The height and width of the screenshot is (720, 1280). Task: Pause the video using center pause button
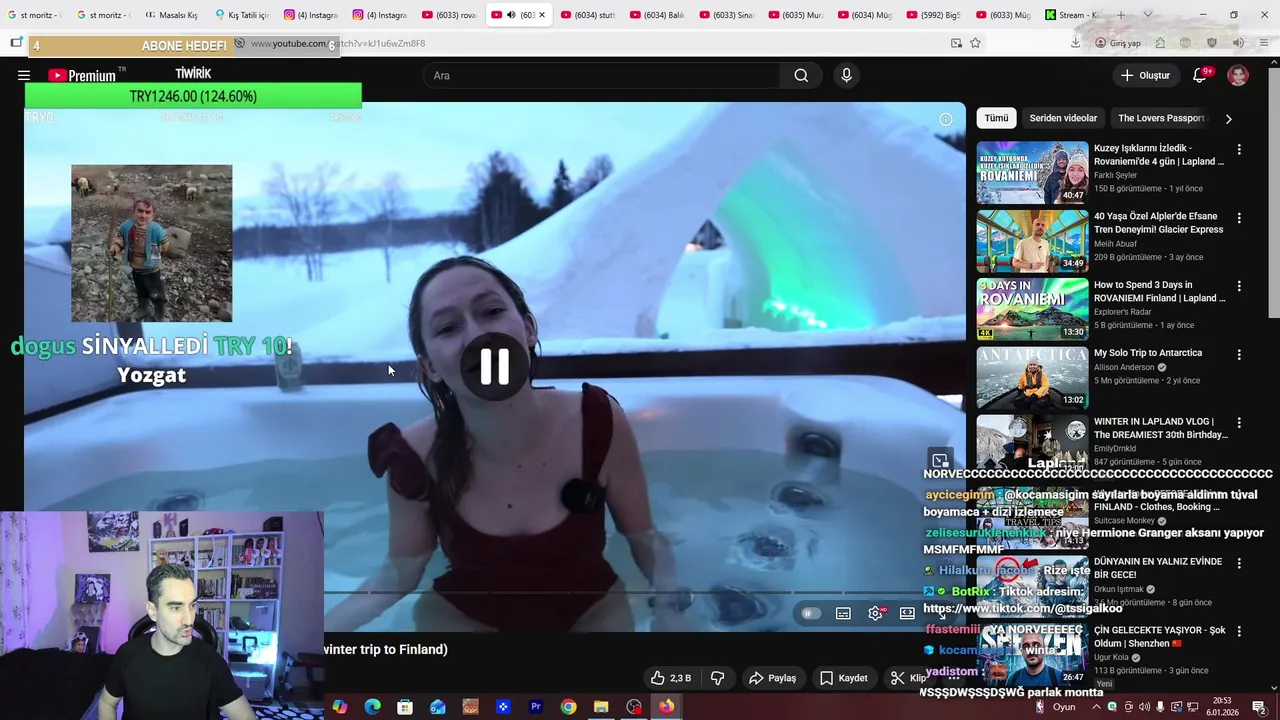(495, 367)
